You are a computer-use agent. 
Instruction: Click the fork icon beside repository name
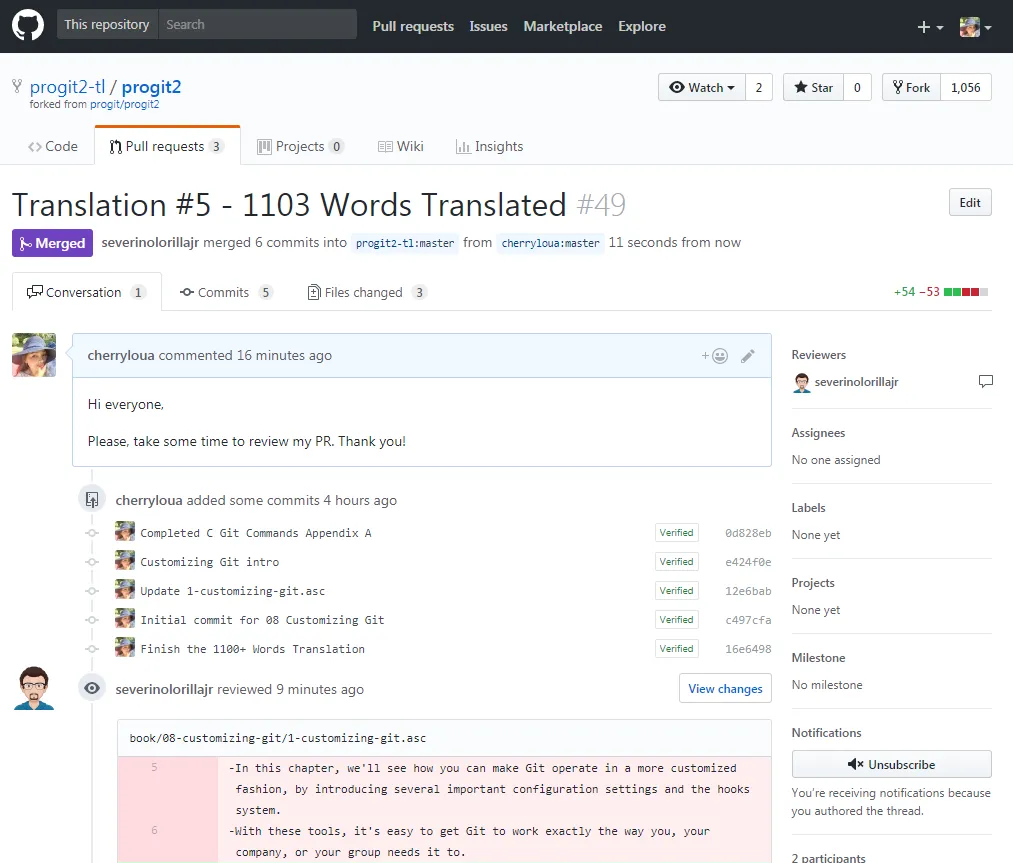pos(17,86)
